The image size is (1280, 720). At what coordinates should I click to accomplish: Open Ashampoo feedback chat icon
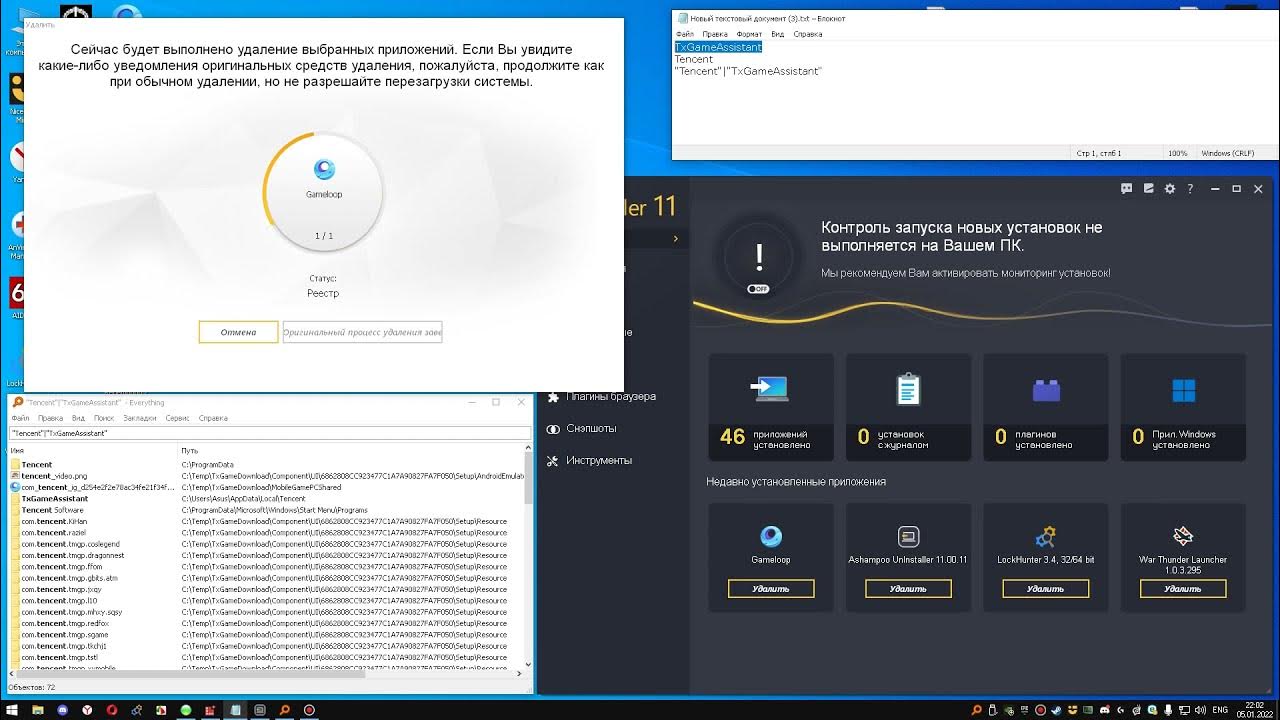point(1127,188)
